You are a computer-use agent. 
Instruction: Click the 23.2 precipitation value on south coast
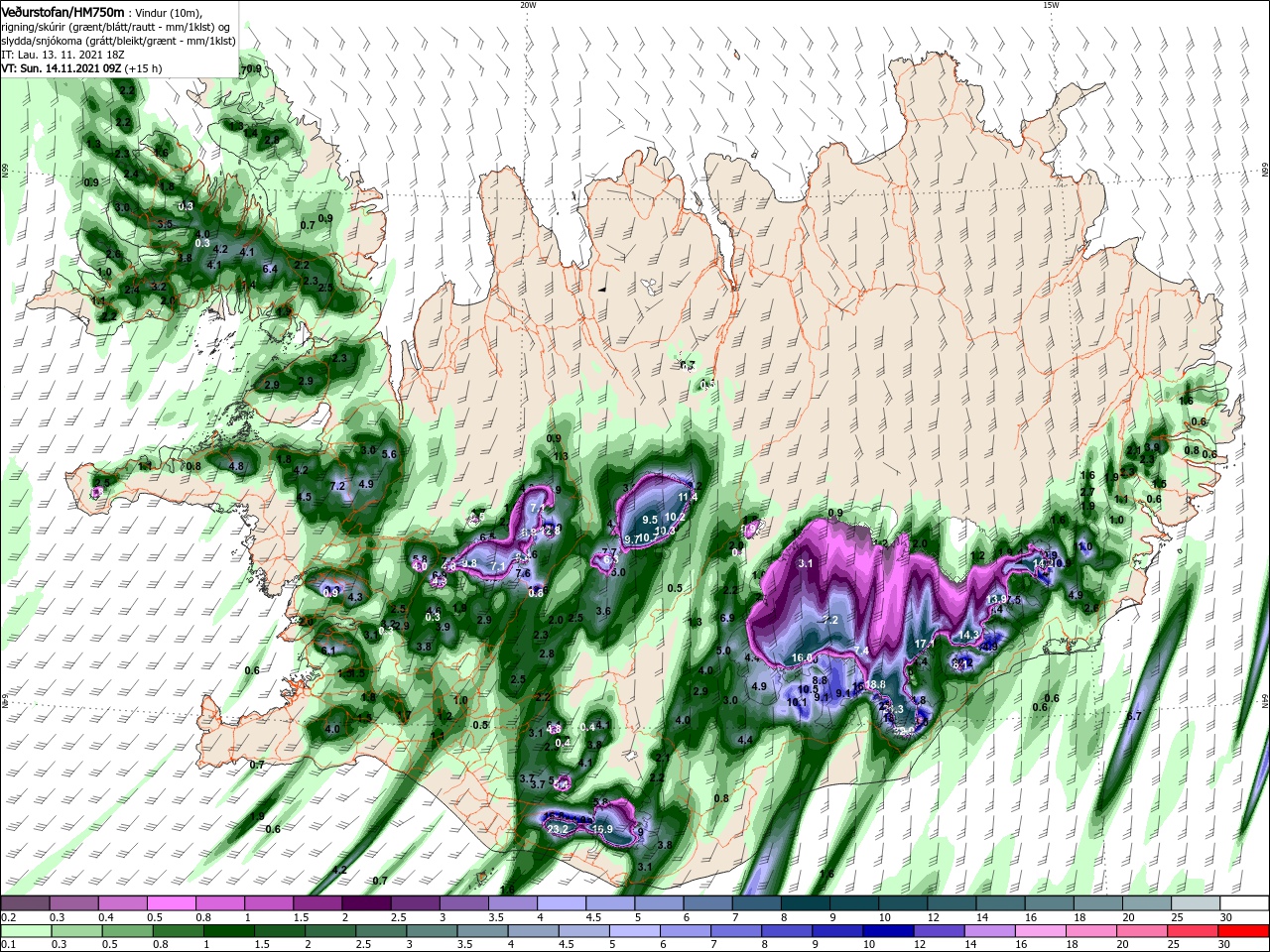(558, 829)
